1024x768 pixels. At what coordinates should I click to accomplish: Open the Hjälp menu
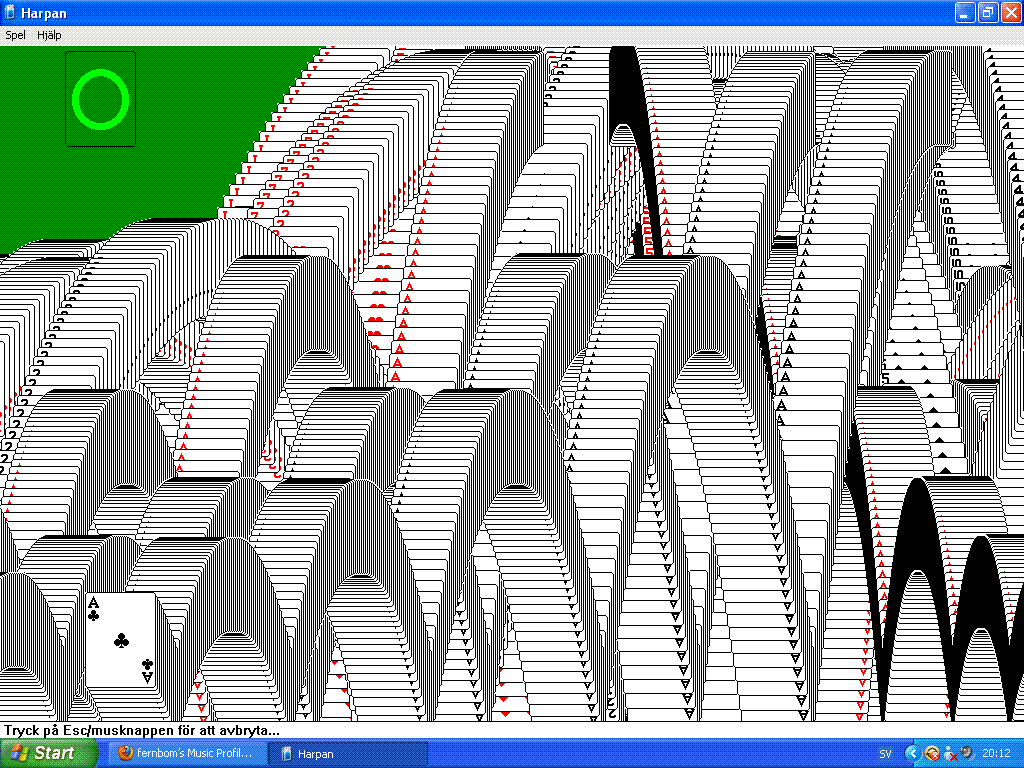point(49,35)
